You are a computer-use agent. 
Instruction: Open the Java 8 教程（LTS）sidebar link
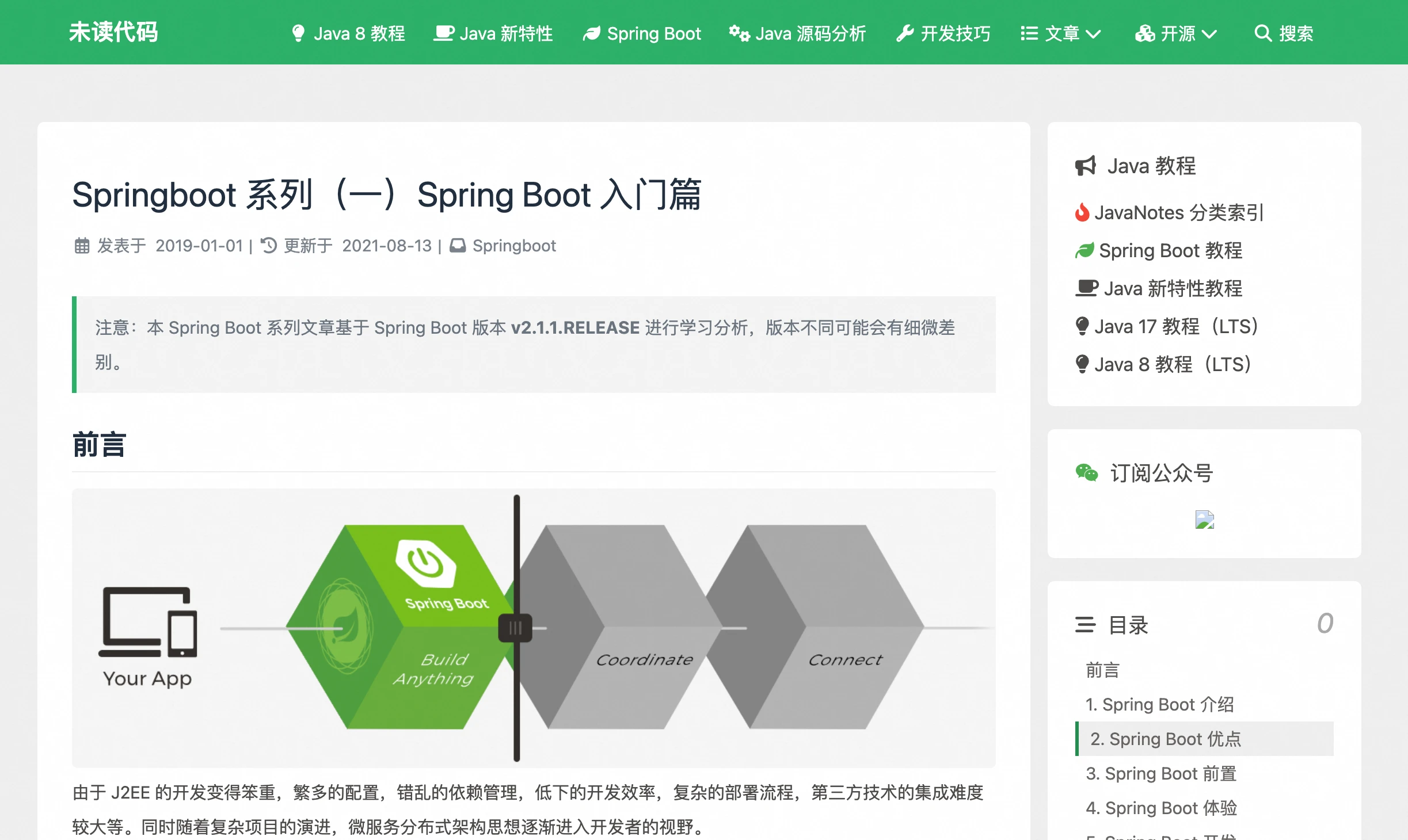pyautogui.click(x=1173, y=364)
